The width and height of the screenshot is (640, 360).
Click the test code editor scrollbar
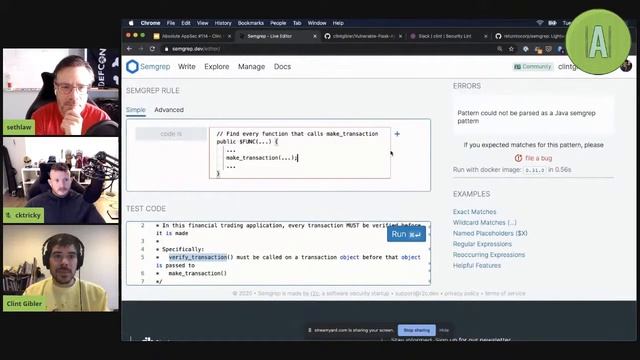coord(429,253)
